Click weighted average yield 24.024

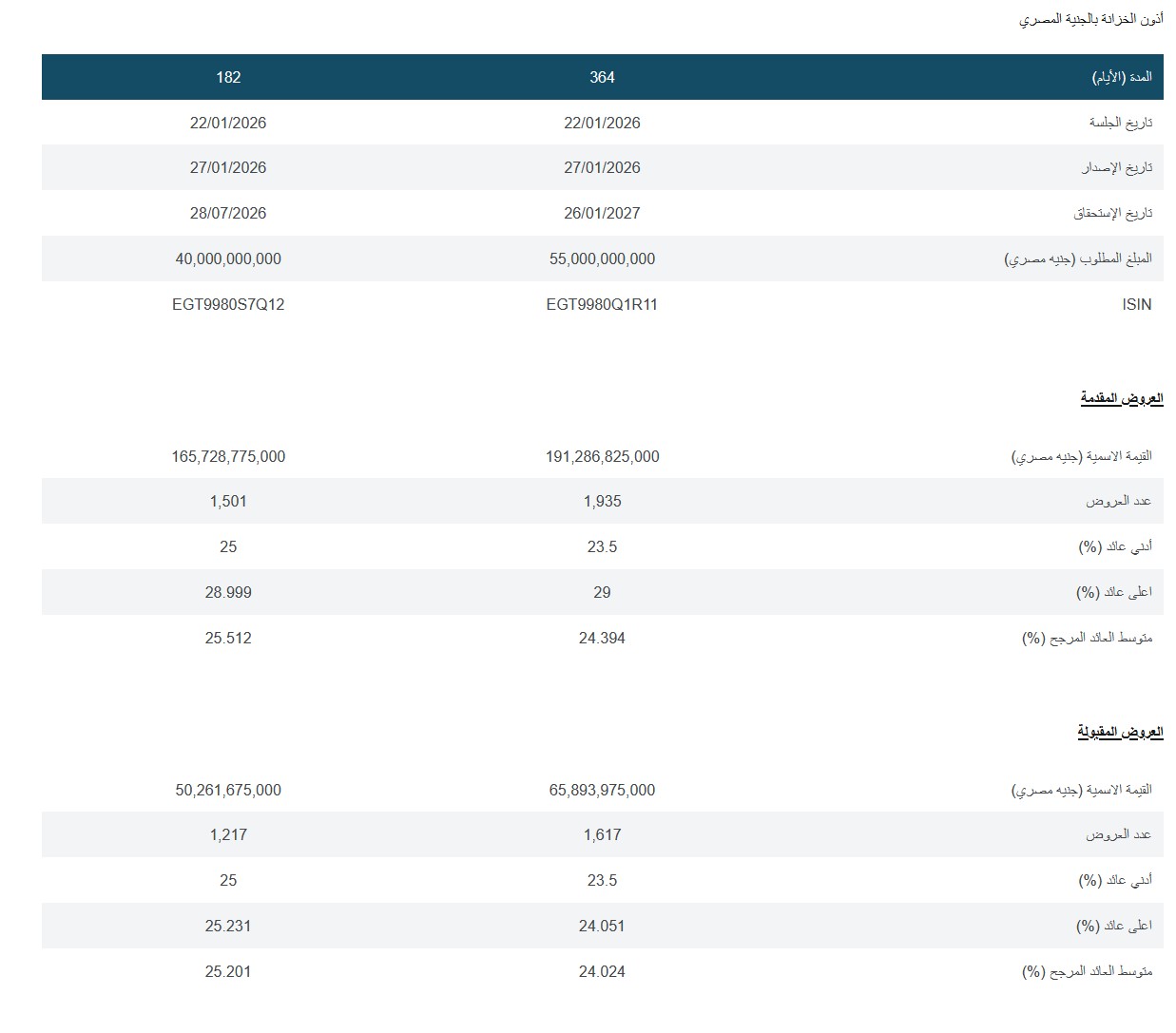pos(602,971)
